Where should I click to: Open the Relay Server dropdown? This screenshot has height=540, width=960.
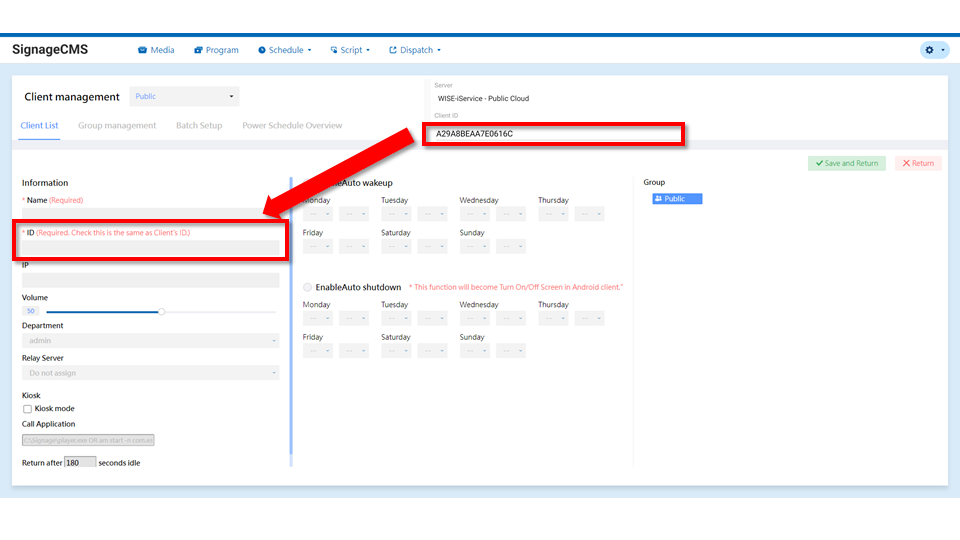pyautogui.click(x=150, y=373)
